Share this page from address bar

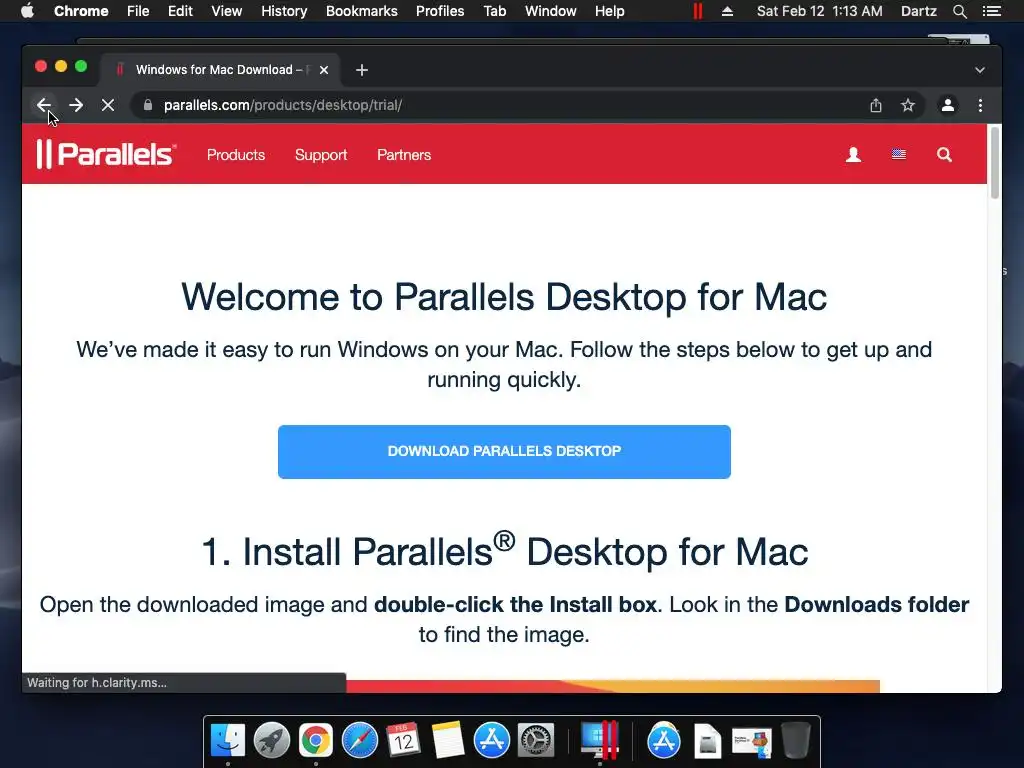click(876, 105)
